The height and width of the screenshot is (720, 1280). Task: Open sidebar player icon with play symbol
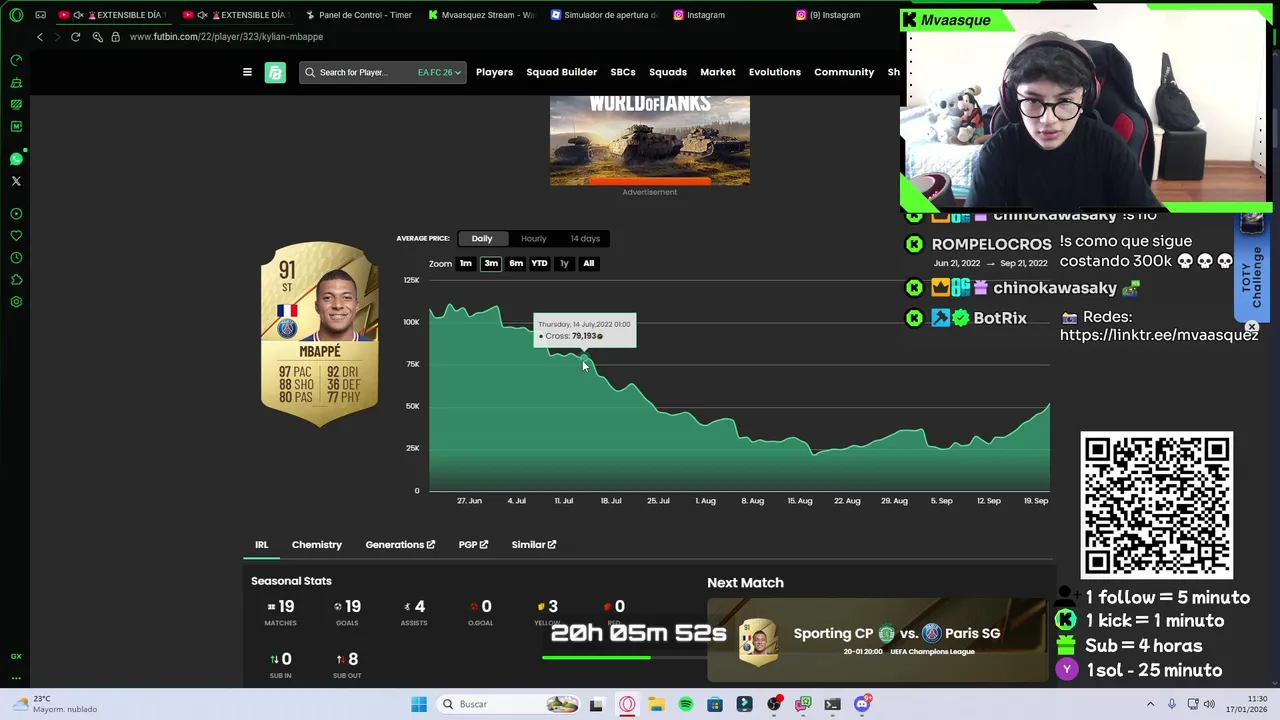click(x=16, y=214)
